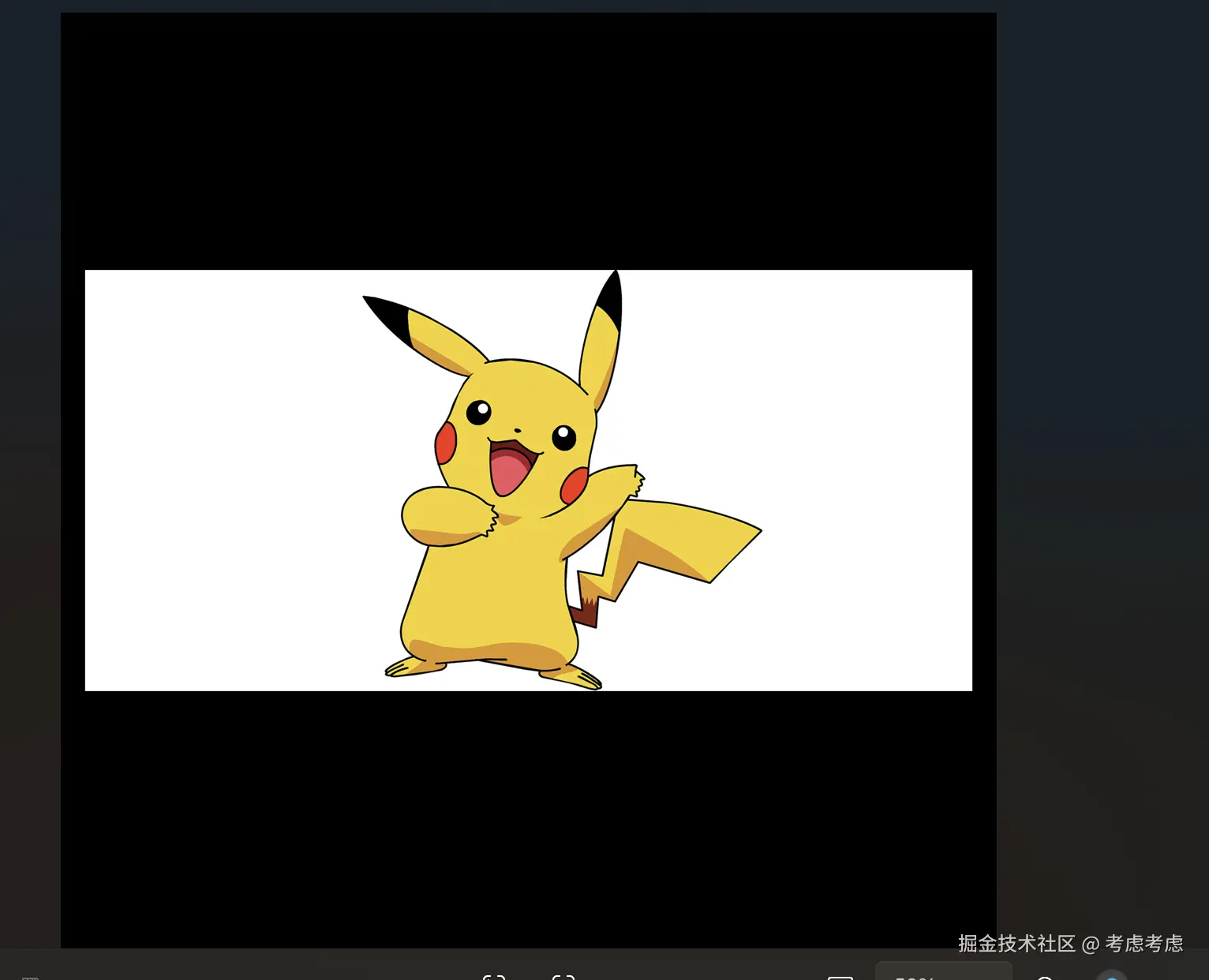1209x980 pixels.
Task: Click the fit-to-screen icon in the toolbar
Action: [x=840, y=976]
